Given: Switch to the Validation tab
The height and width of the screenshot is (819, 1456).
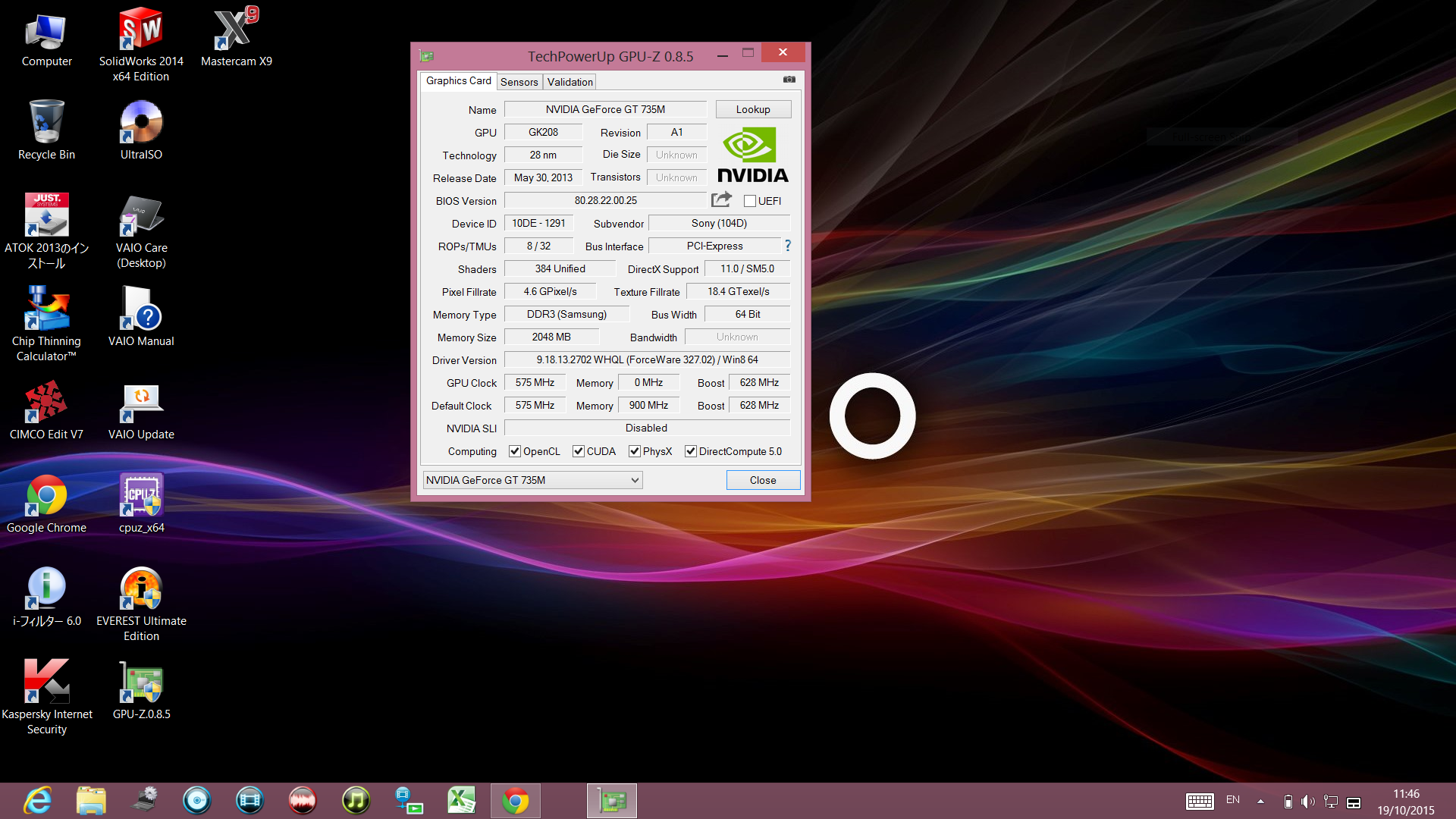Looking at the screenshot, I should [570, 82].
